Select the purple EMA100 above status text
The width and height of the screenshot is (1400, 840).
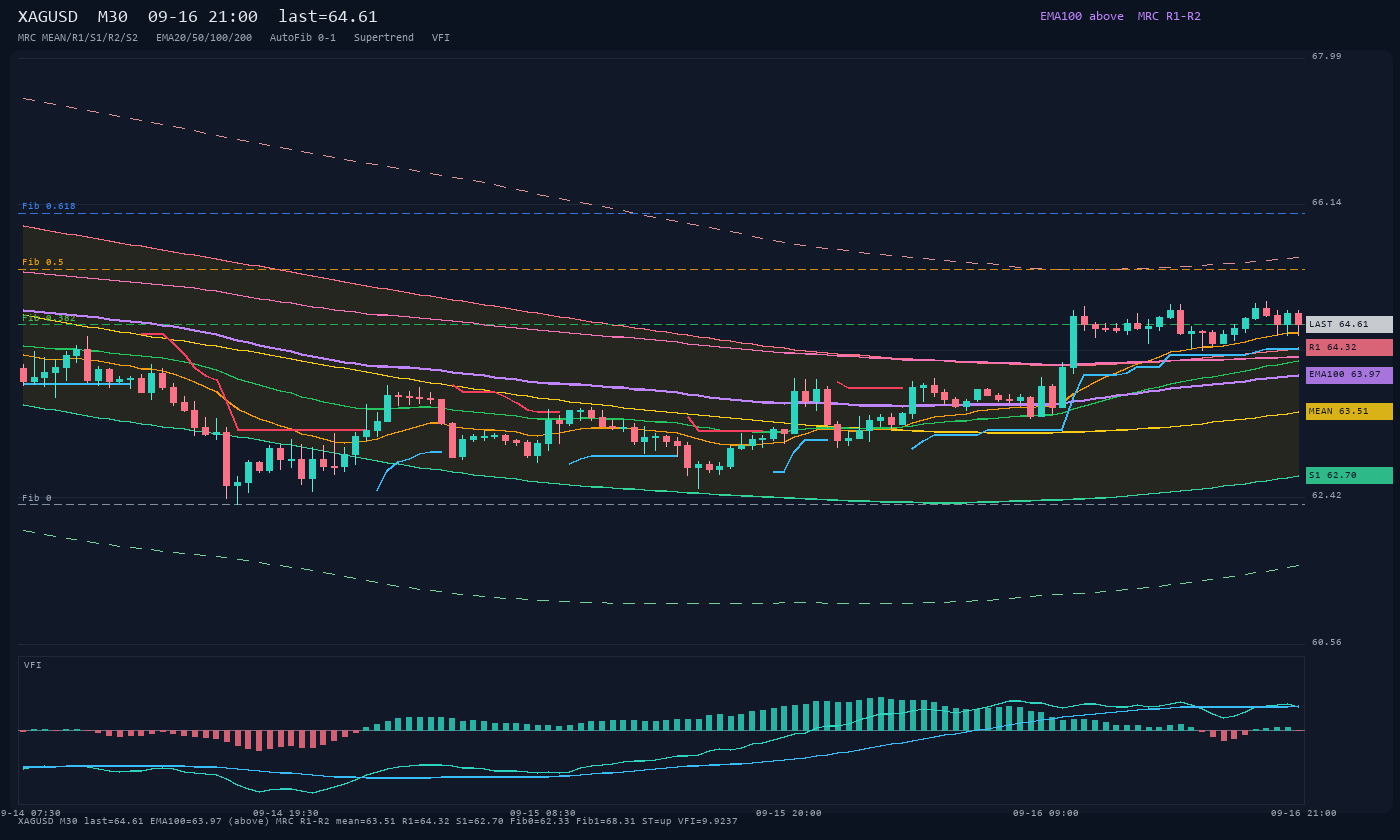[1082, 16]
